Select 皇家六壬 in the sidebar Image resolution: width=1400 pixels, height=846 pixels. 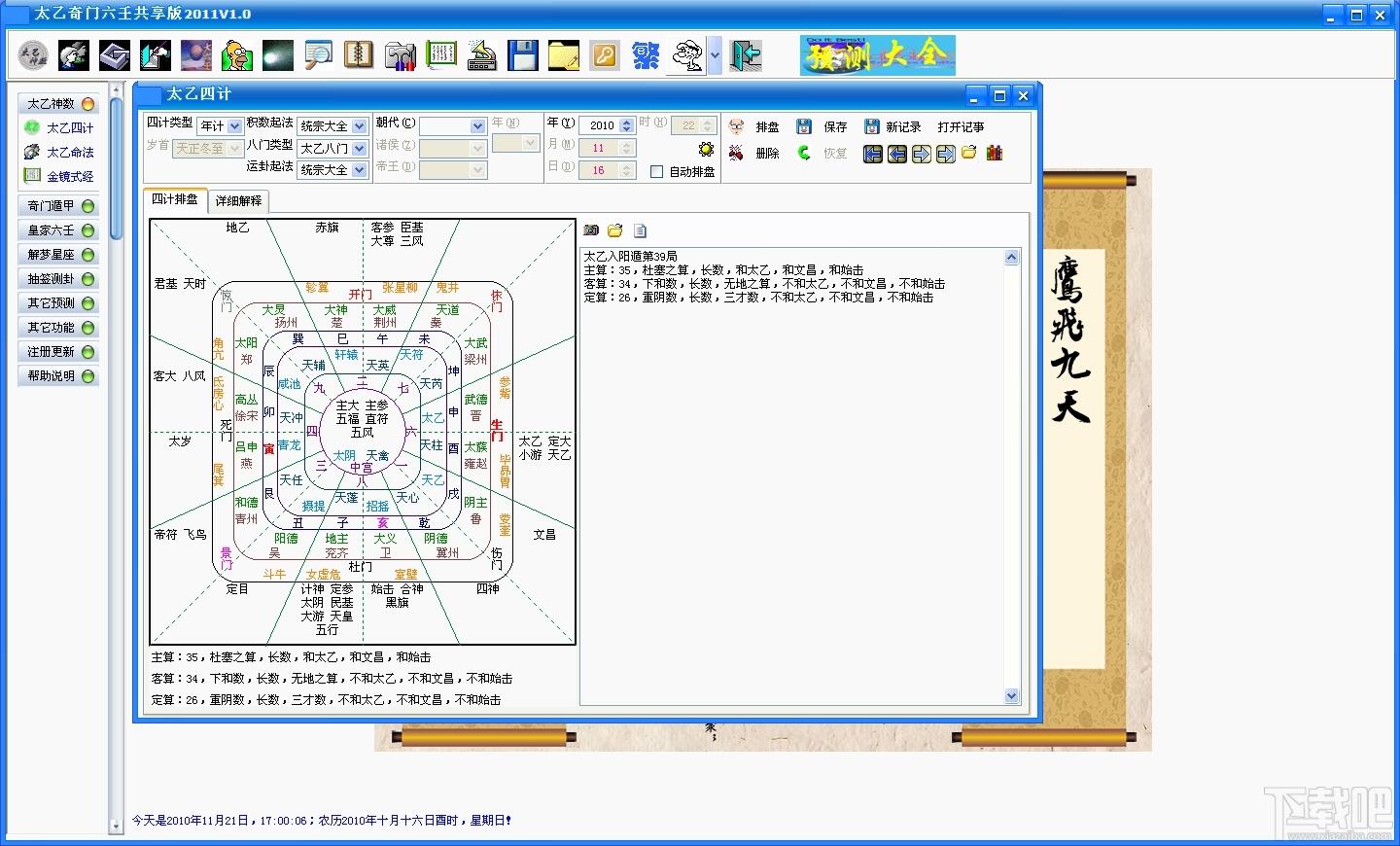click(x=59, y=230)
